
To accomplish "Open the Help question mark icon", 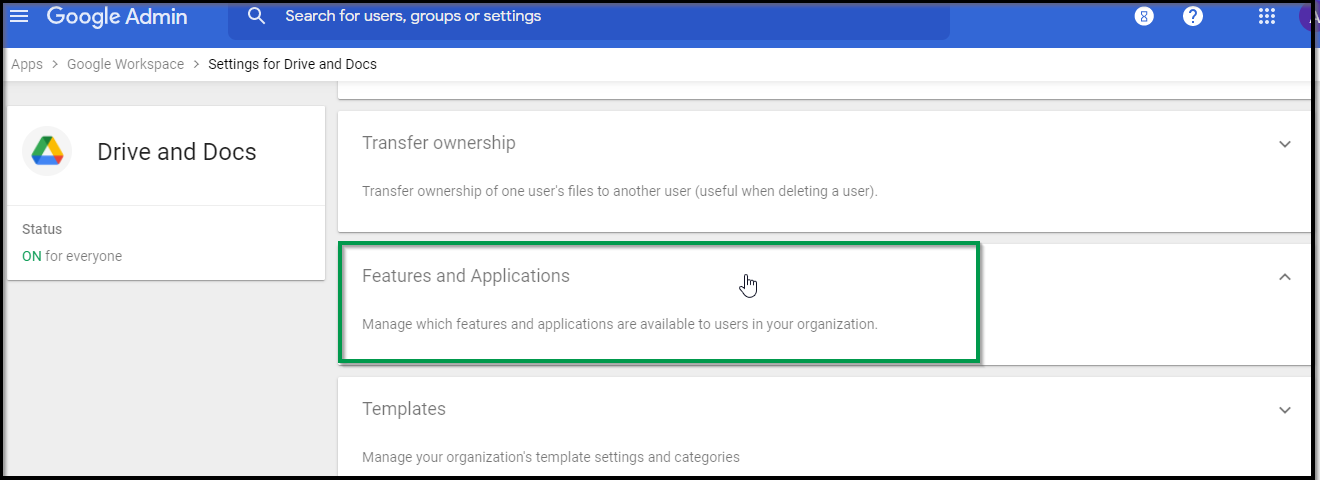I will coord(1192,16).
